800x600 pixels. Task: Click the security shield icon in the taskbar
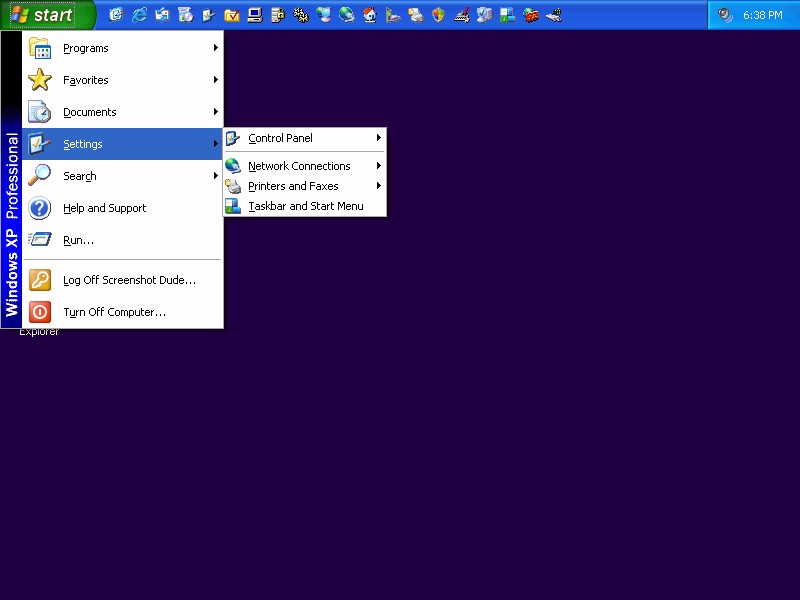click(x=438, y=15)
